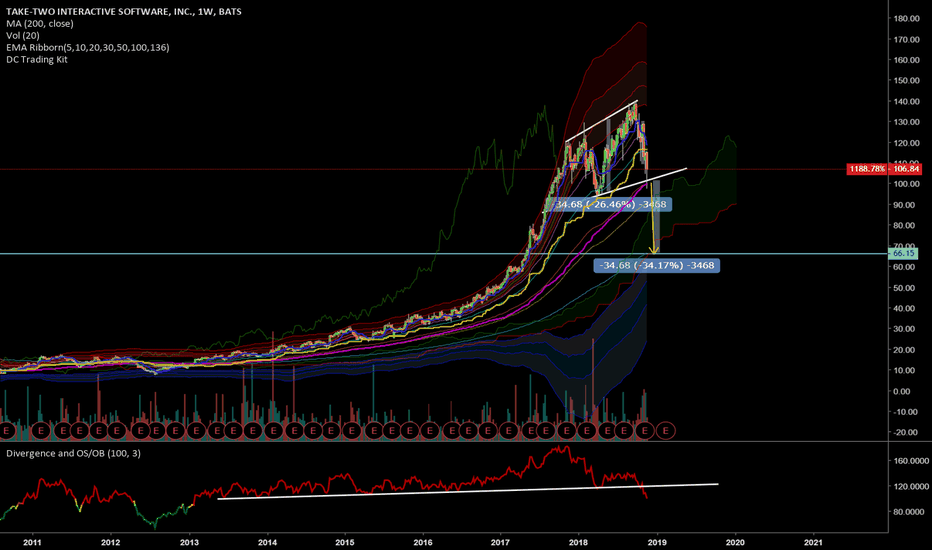Click the 2015 label on time axis
Screen dimensions: 932x550
(345, 542)
